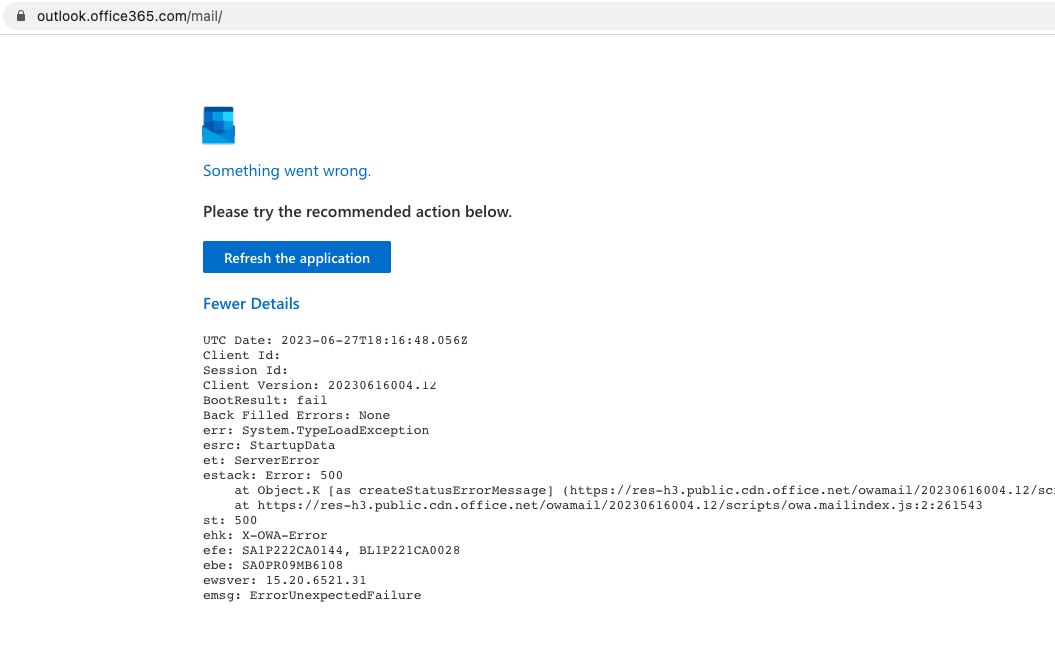The image size is (1055, 662).
Task: Click the efe: SA1P222CA0144, BL1P221CA0028 line
Action: pyautogui.click(x=332, y=550)
